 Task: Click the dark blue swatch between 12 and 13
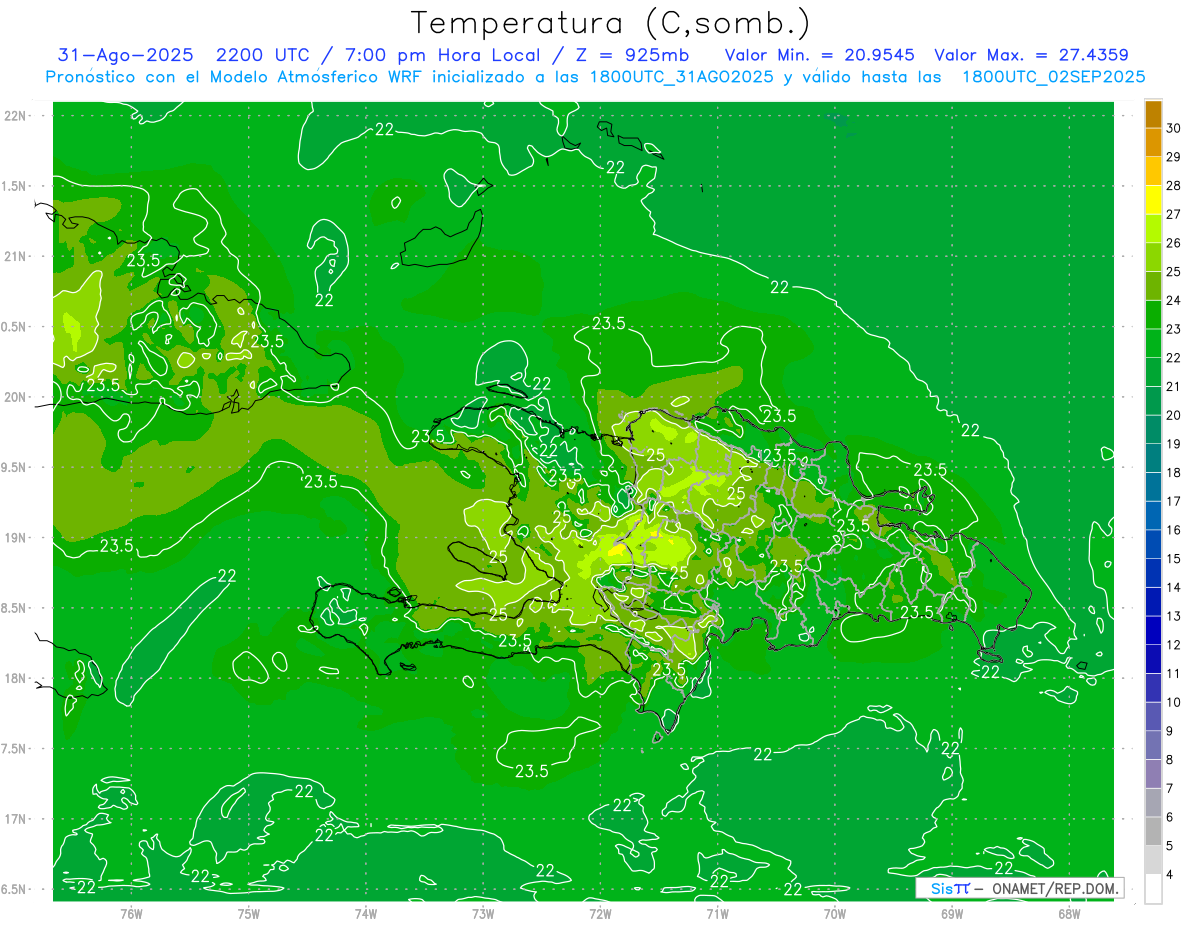pyautogui.click(x=1153, y=631)
